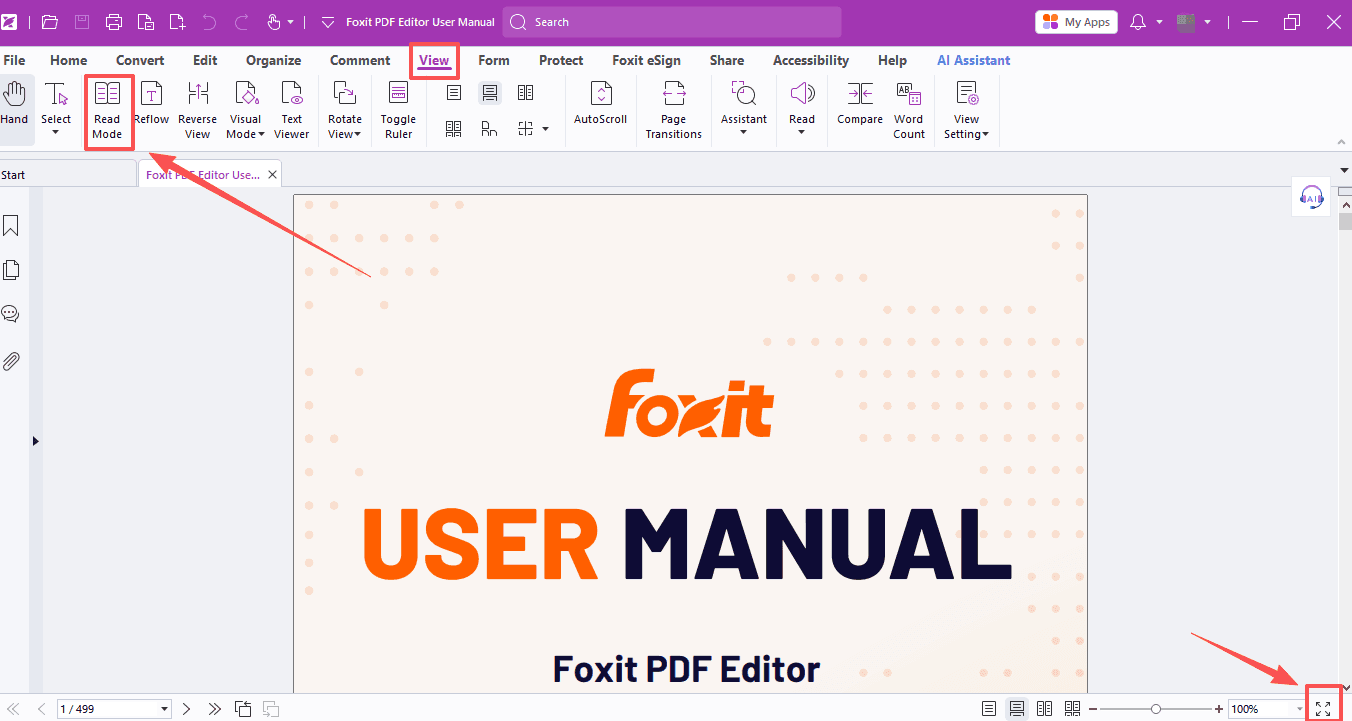The width and height of the screenshot is (1352, 721).
Task: Toggle the Ruler display
Action: coord(398,111)
